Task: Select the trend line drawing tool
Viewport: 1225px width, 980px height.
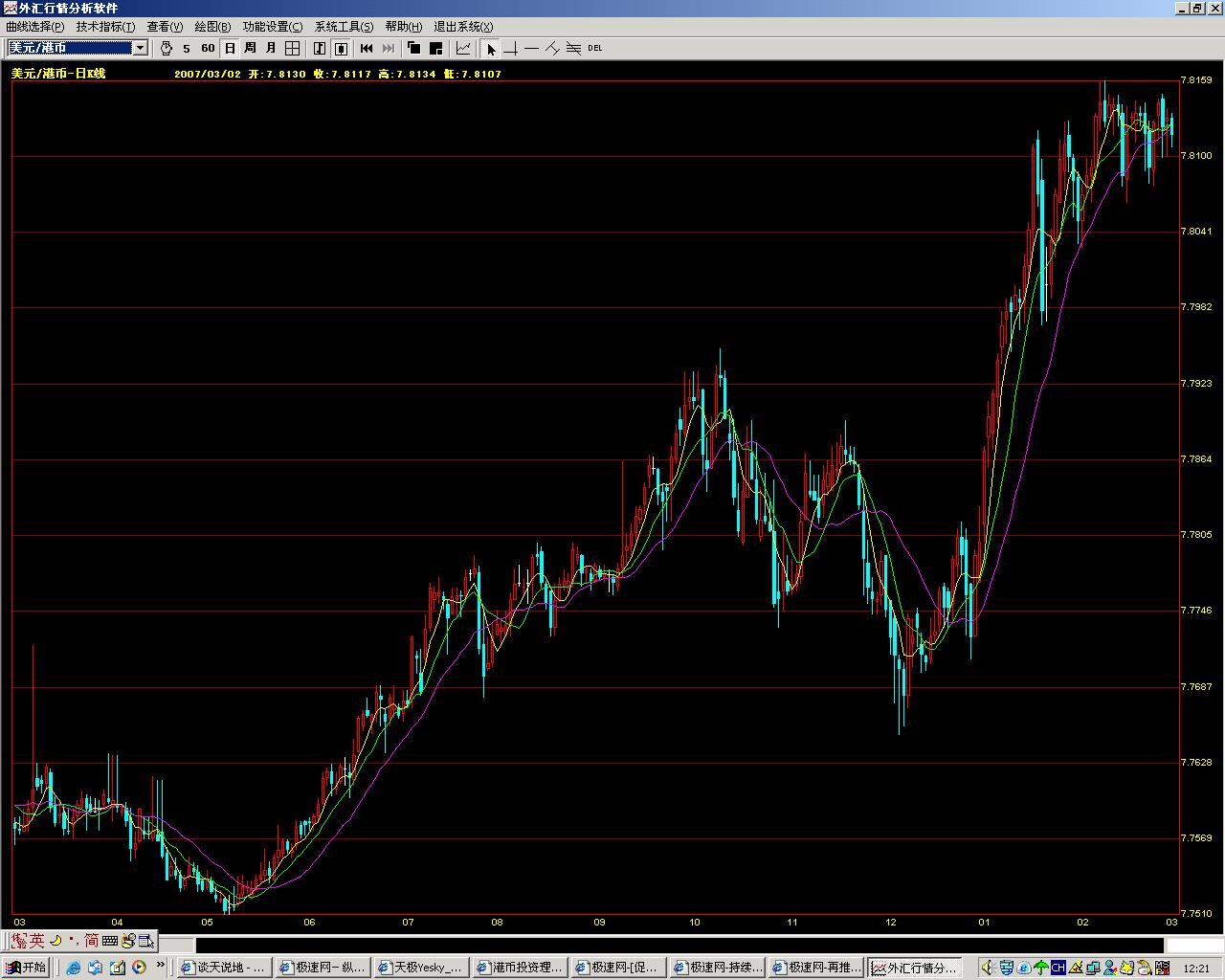Action: pos(552,48)
